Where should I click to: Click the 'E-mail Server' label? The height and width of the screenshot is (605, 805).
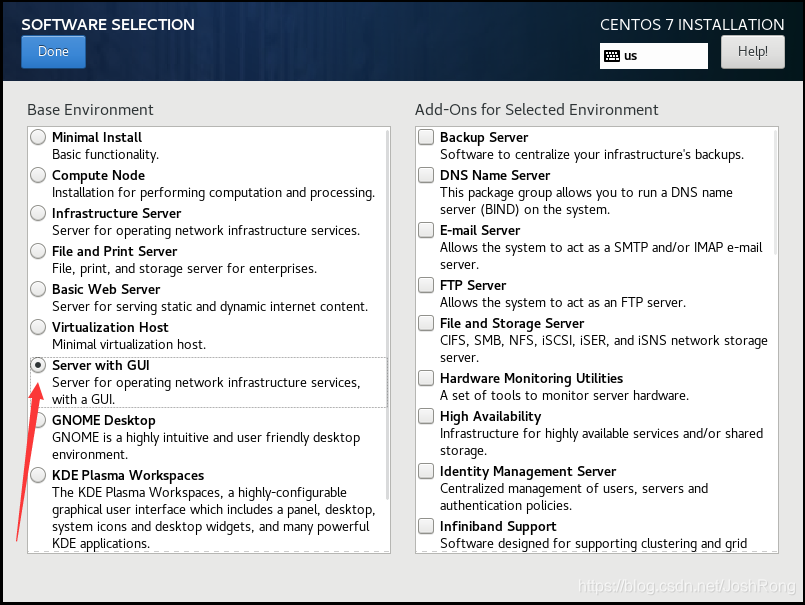click(x=480, y=230)
